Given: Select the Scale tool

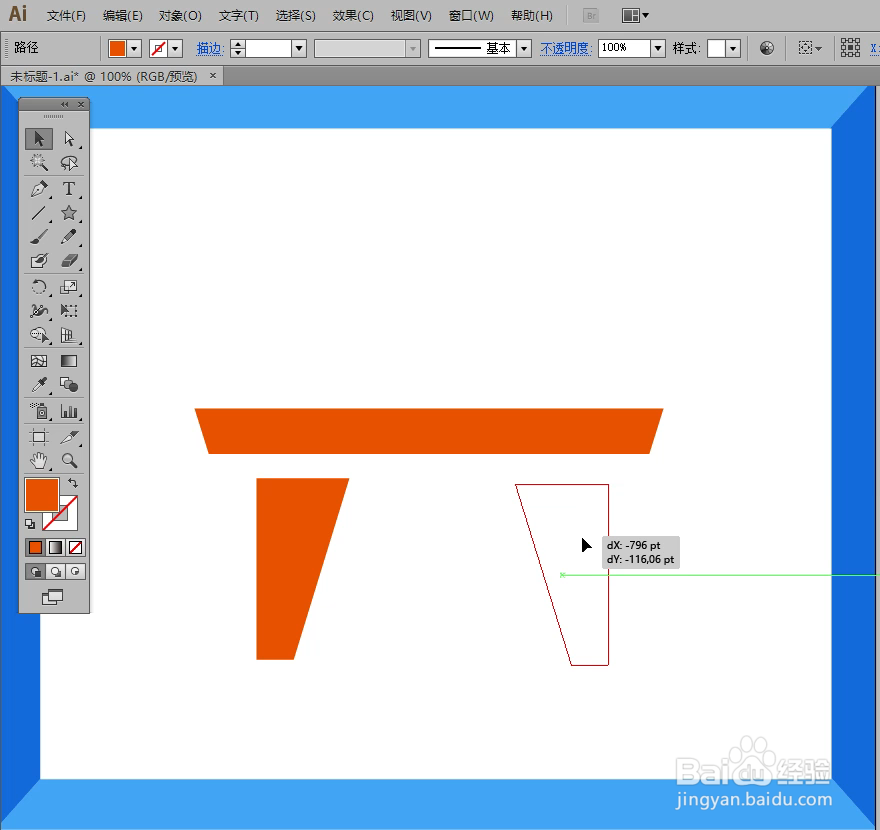Looking at the screenshot, I should click(x=69, y=287).
